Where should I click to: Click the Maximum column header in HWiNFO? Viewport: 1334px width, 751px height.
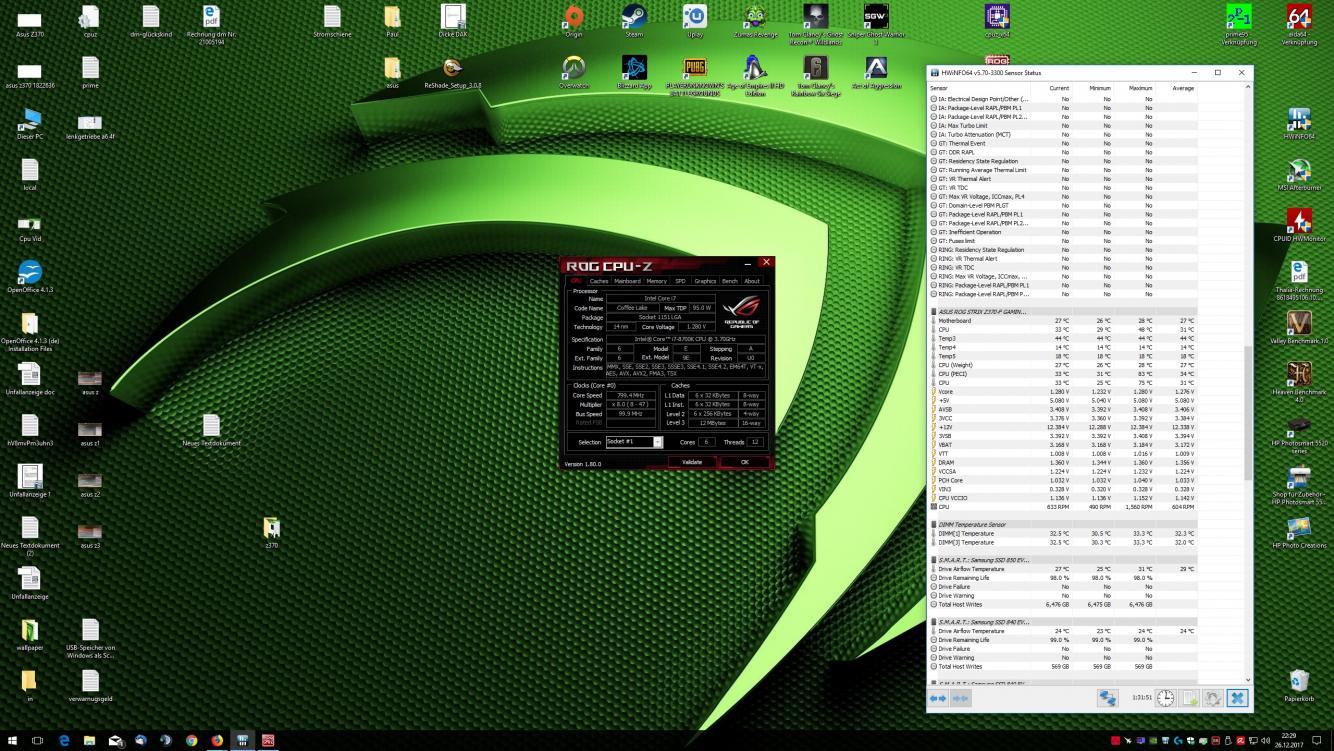point(1140,88)
